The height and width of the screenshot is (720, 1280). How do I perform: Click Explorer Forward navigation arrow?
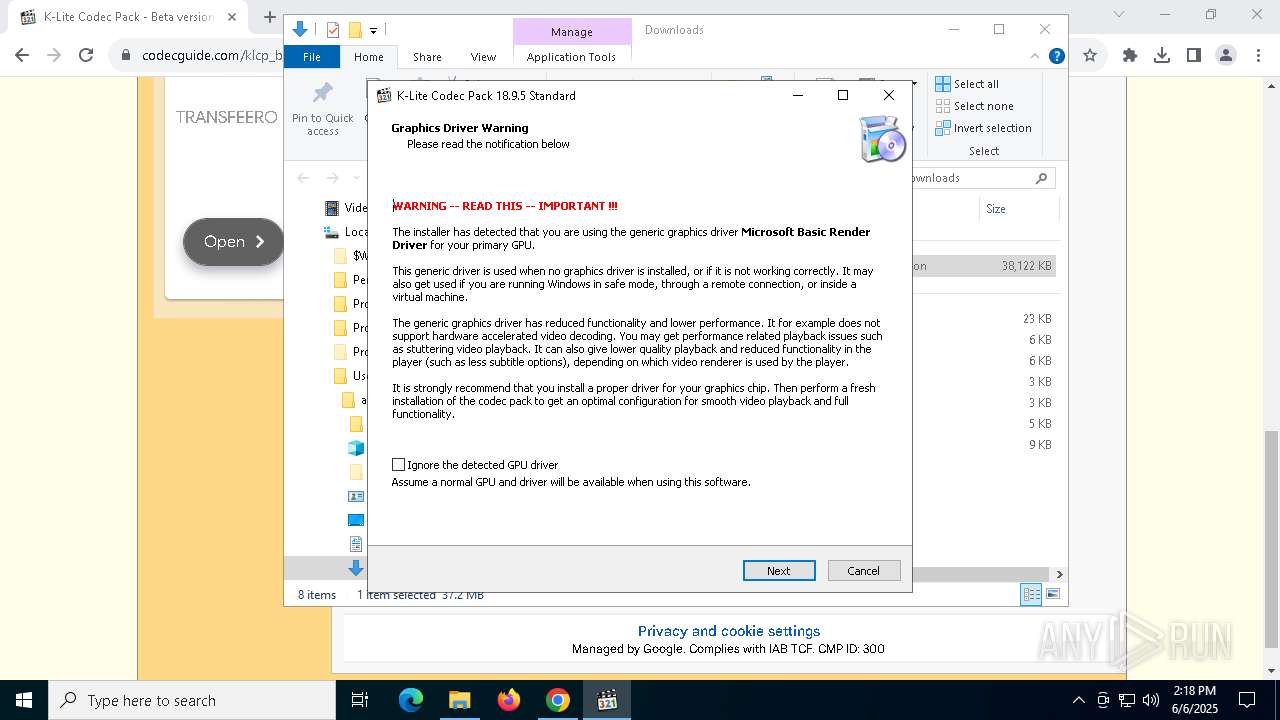click(x=334, y=178)
